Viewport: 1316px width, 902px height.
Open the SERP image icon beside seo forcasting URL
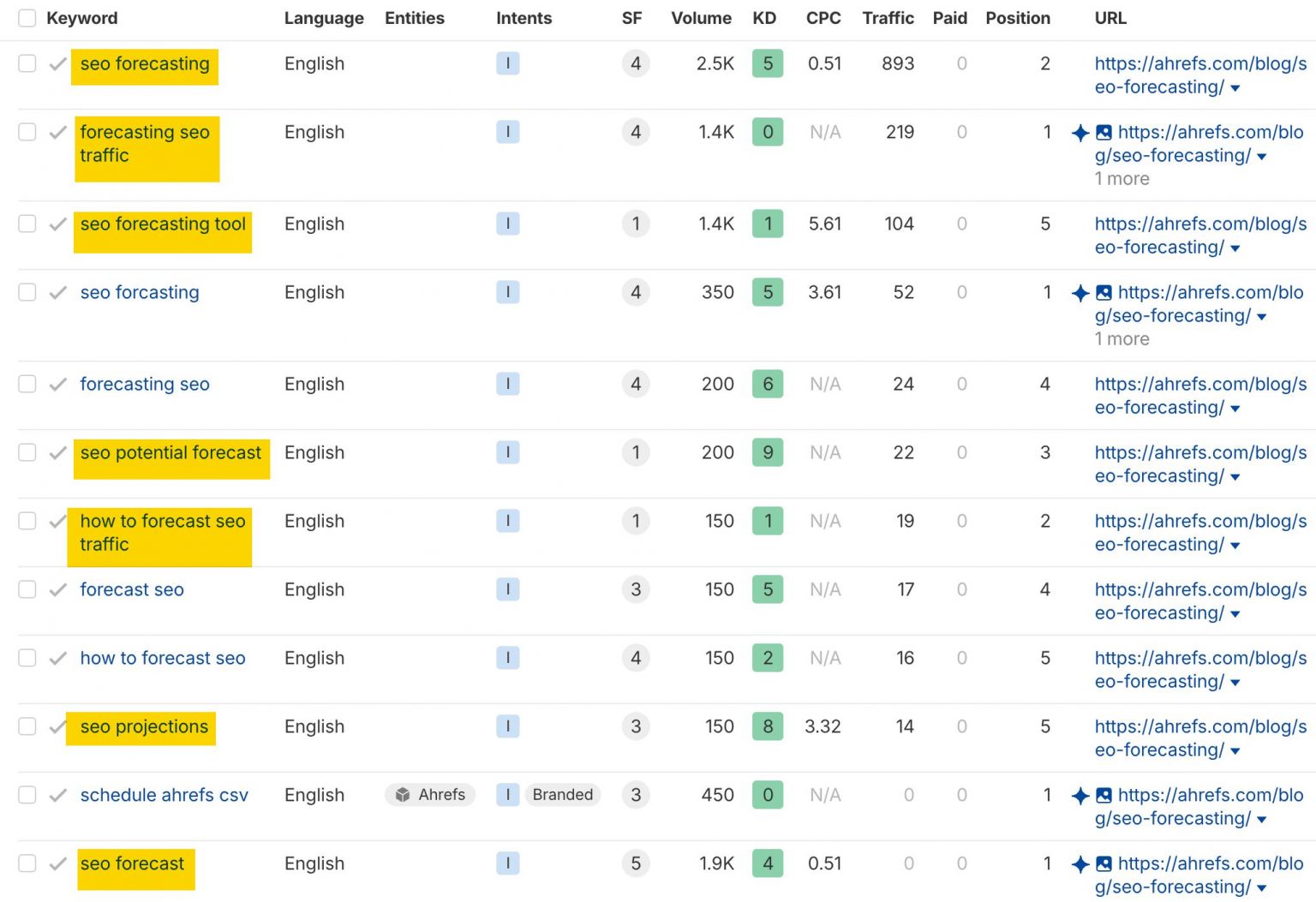pyautogui.click(x=1104, y=292)
